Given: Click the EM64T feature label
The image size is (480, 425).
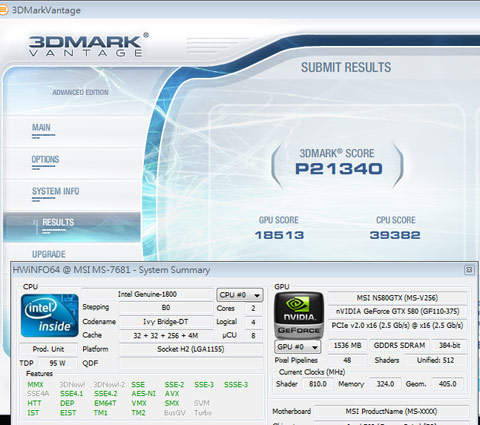Looking at the screenshot, I should tap(105, 403).
